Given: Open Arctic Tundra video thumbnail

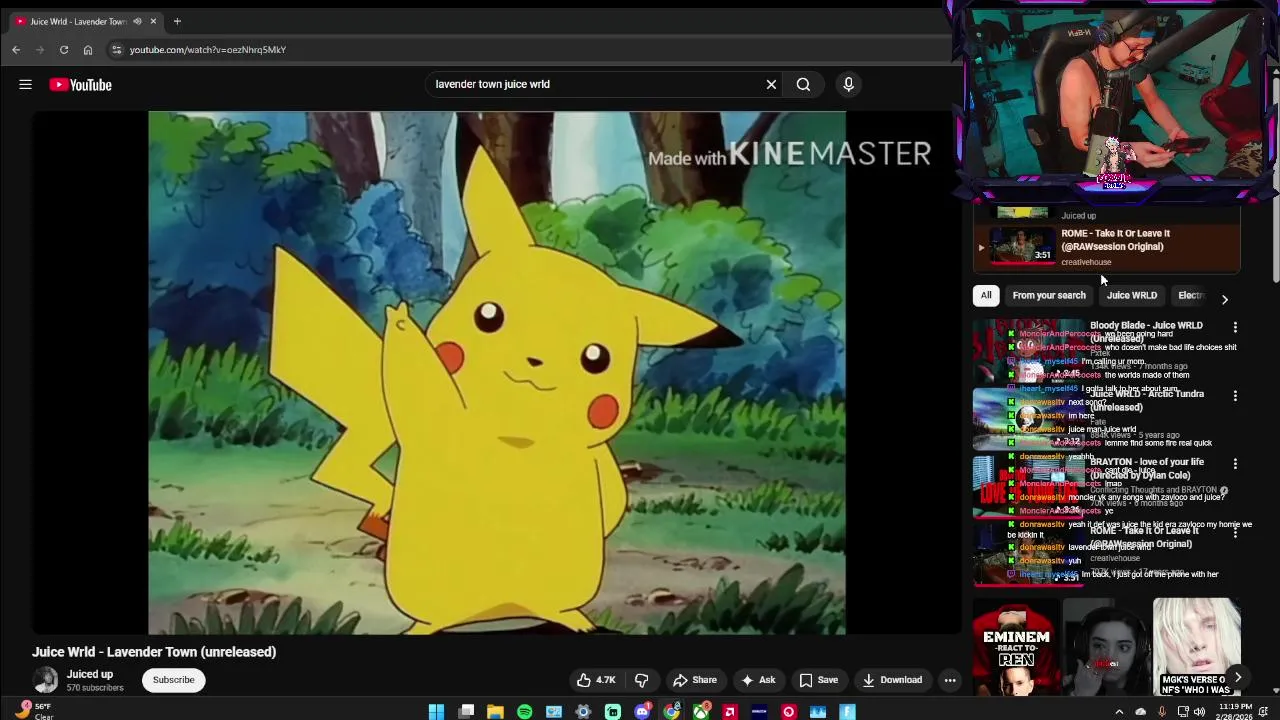Looking at the screenshot, I should point(1028,419).
